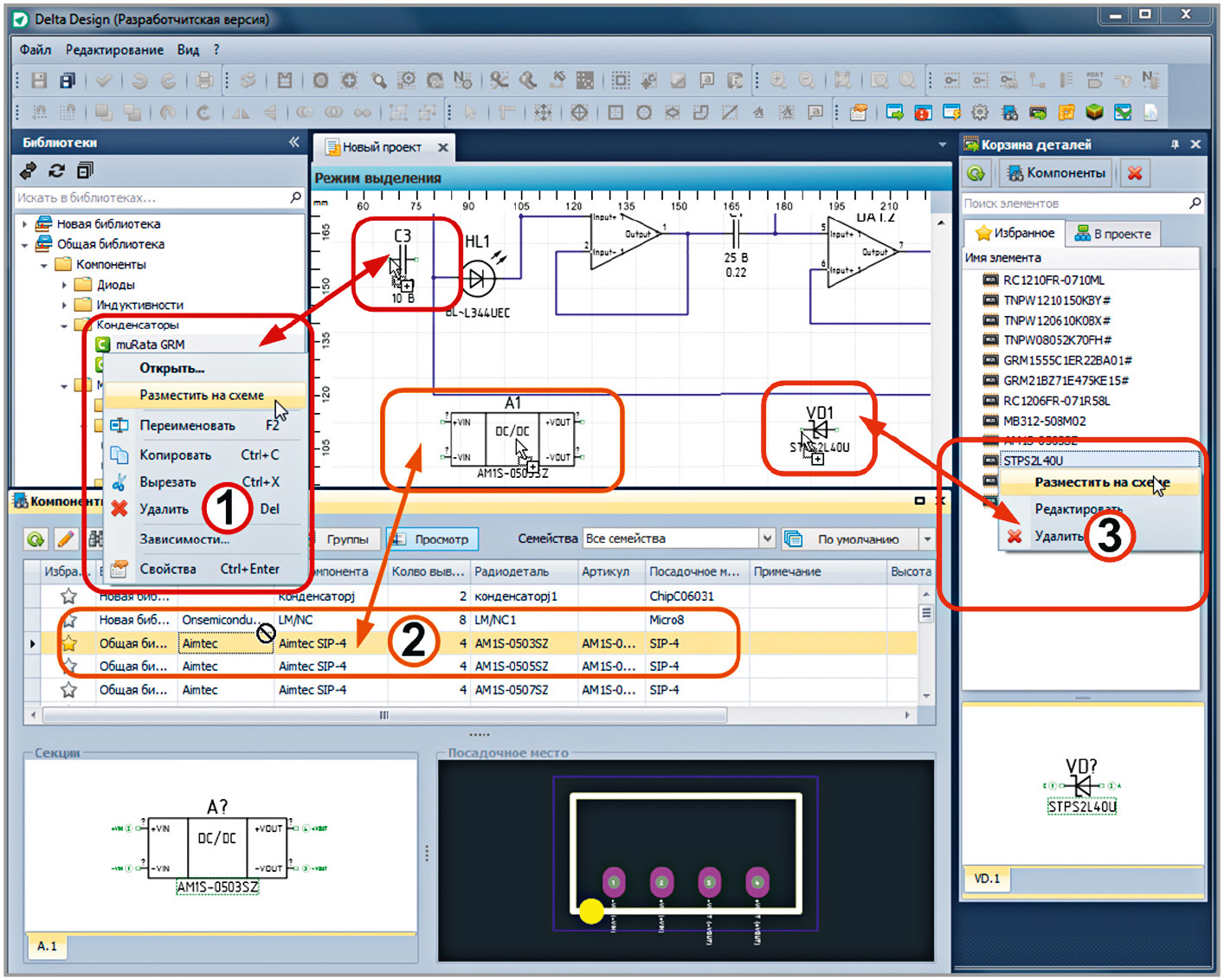The width and height of the screenshot is (1224, 980).
Task: Click the zoom in magnifier icon
Action: point(778,81)
